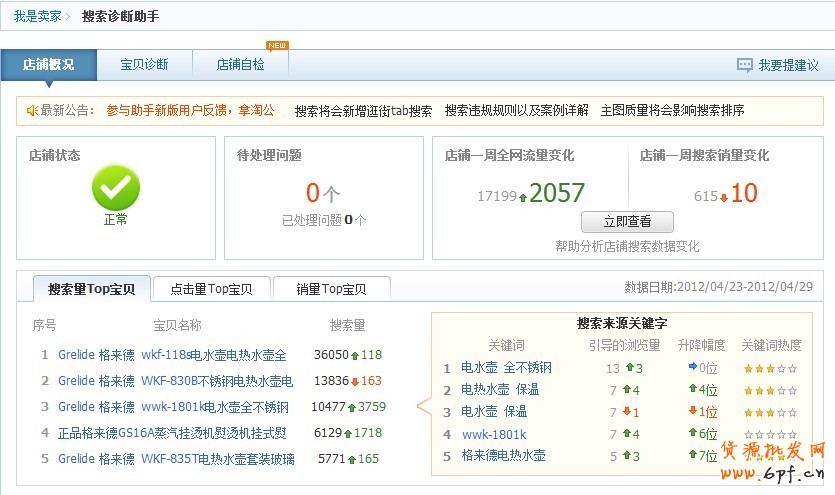The height and width of the screenshot is (495, 835).
Task: Click the NEW badge above 店铺自检
Action: [x=277, y=45]
